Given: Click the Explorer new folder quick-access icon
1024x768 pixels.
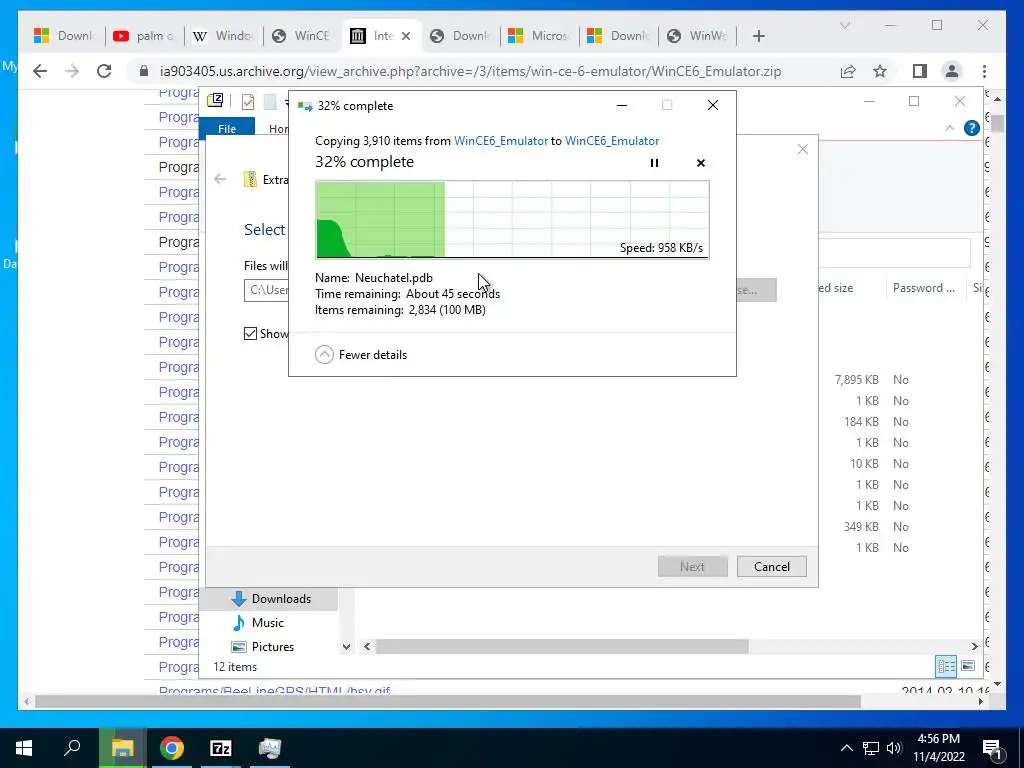Looking at the screenshot, I should (270, 102).
